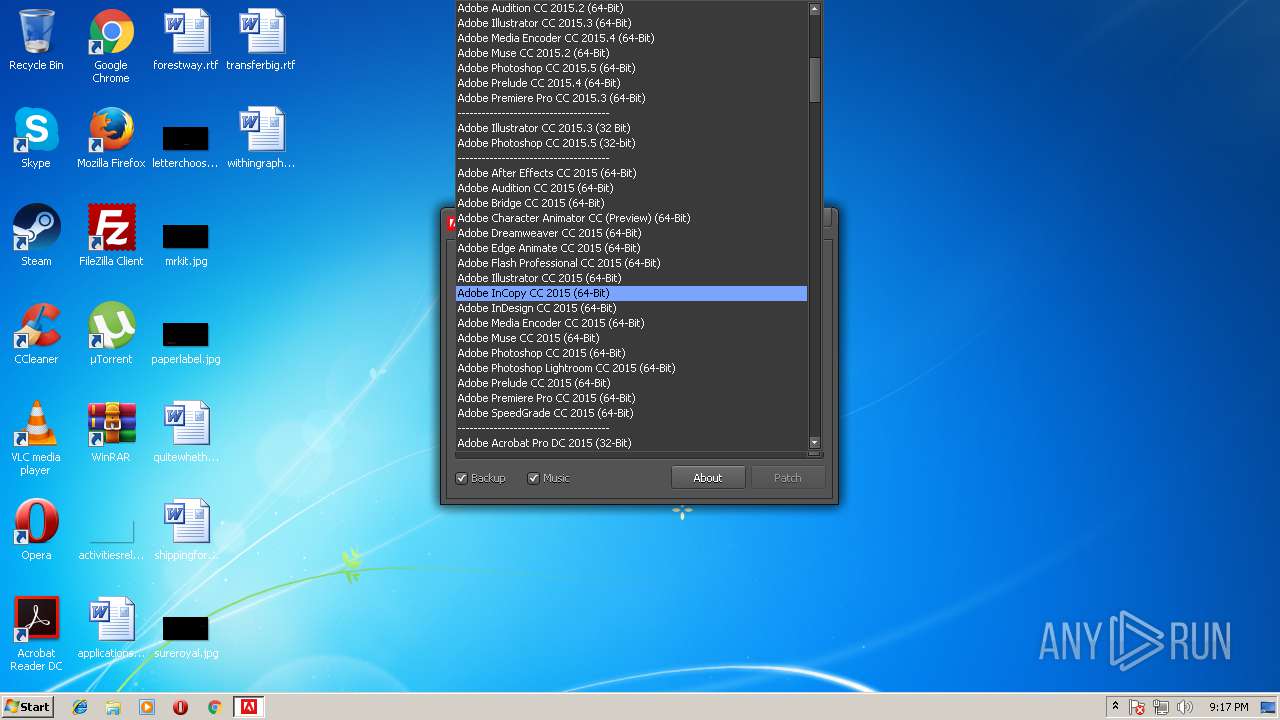Select Adobe Illustrator CC 2015.3 (64-Bit)
1280x720 pixels.
click(x=631, y=23)
